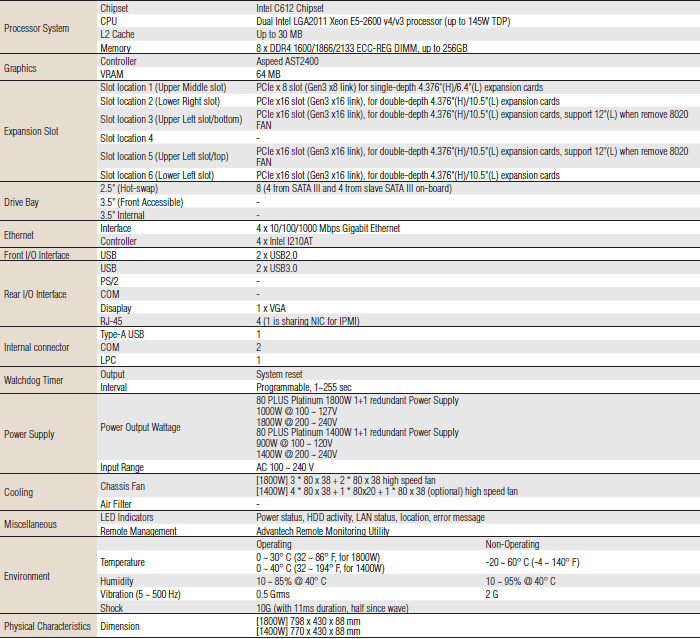The image size is (700, 639).
Task: Select the Watchdog Timer category cell
Action: (36, 380)
